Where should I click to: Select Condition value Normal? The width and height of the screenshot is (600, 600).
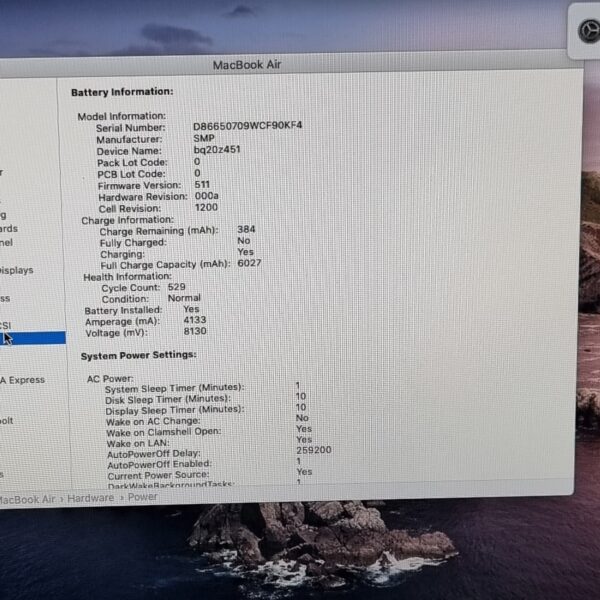184,298
